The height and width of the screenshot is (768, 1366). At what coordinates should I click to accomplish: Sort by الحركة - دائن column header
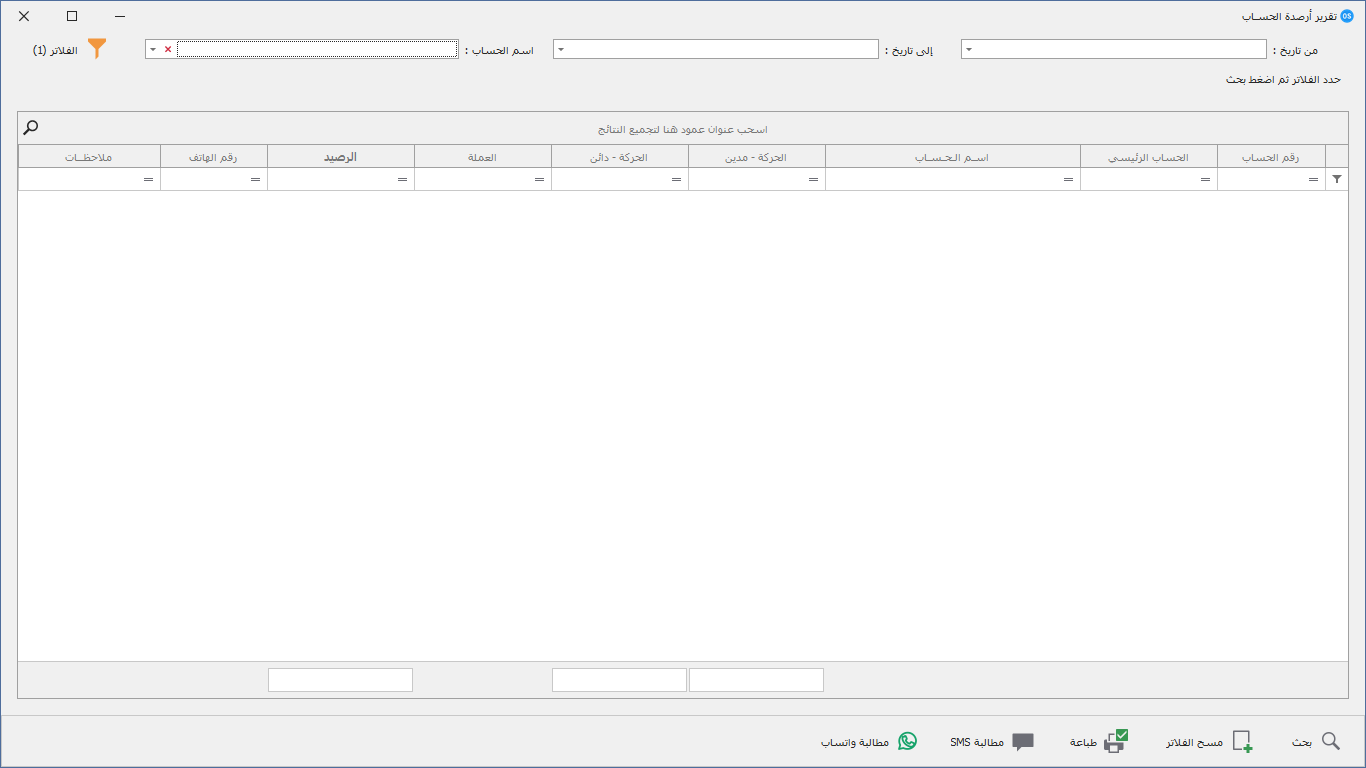point(620,157)
